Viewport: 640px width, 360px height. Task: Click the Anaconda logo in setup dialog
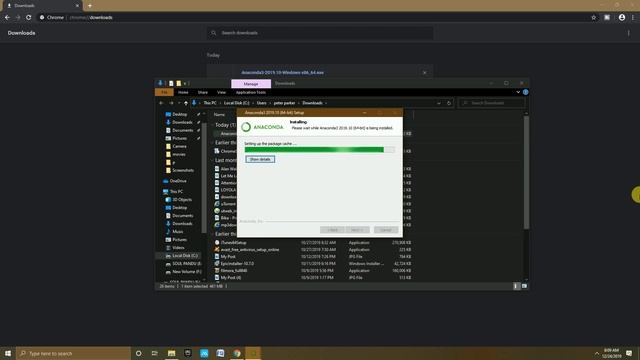(x=262, y=127)
